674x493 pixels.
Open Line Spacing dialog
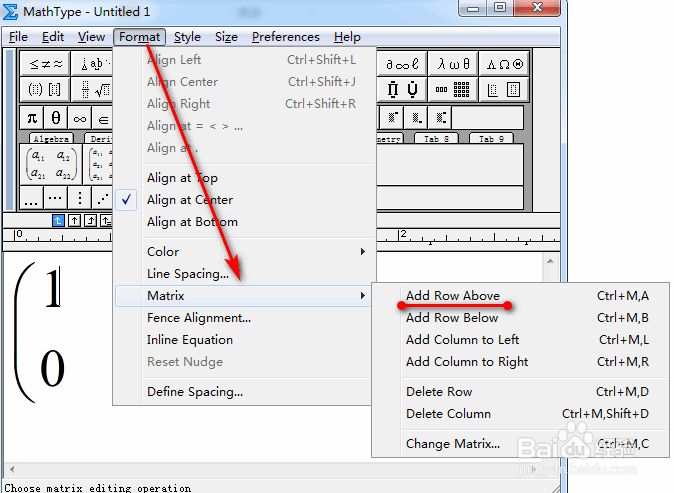[245, 274]
